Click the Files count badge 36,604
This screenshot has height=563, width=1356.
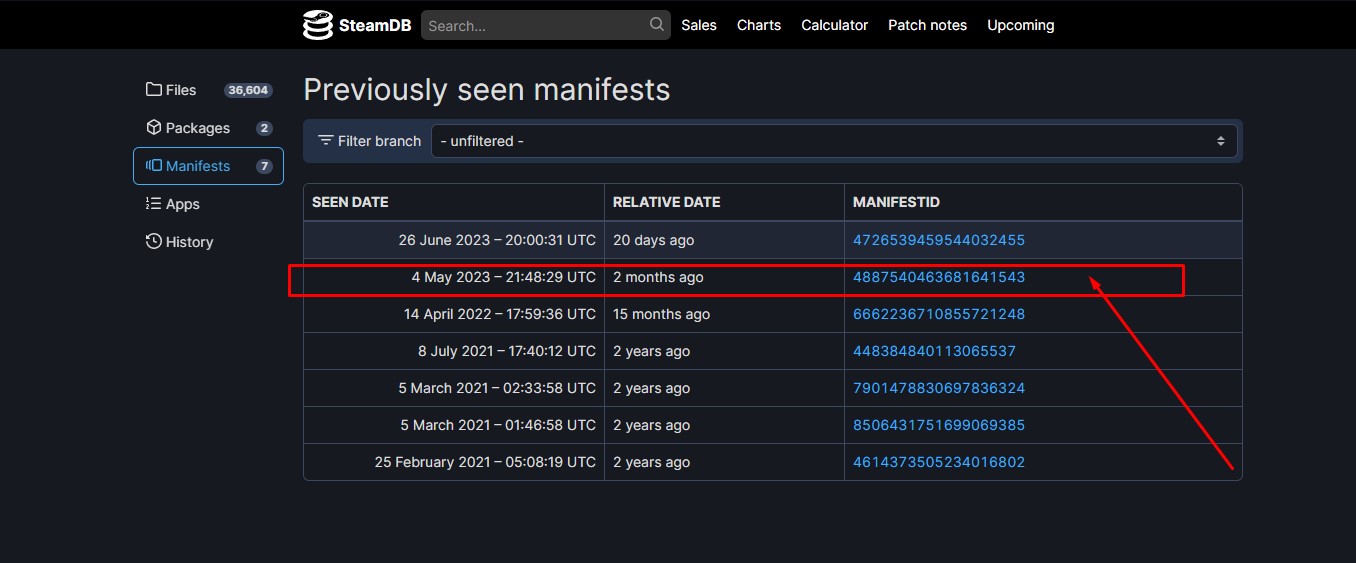(x=248, y=90)
